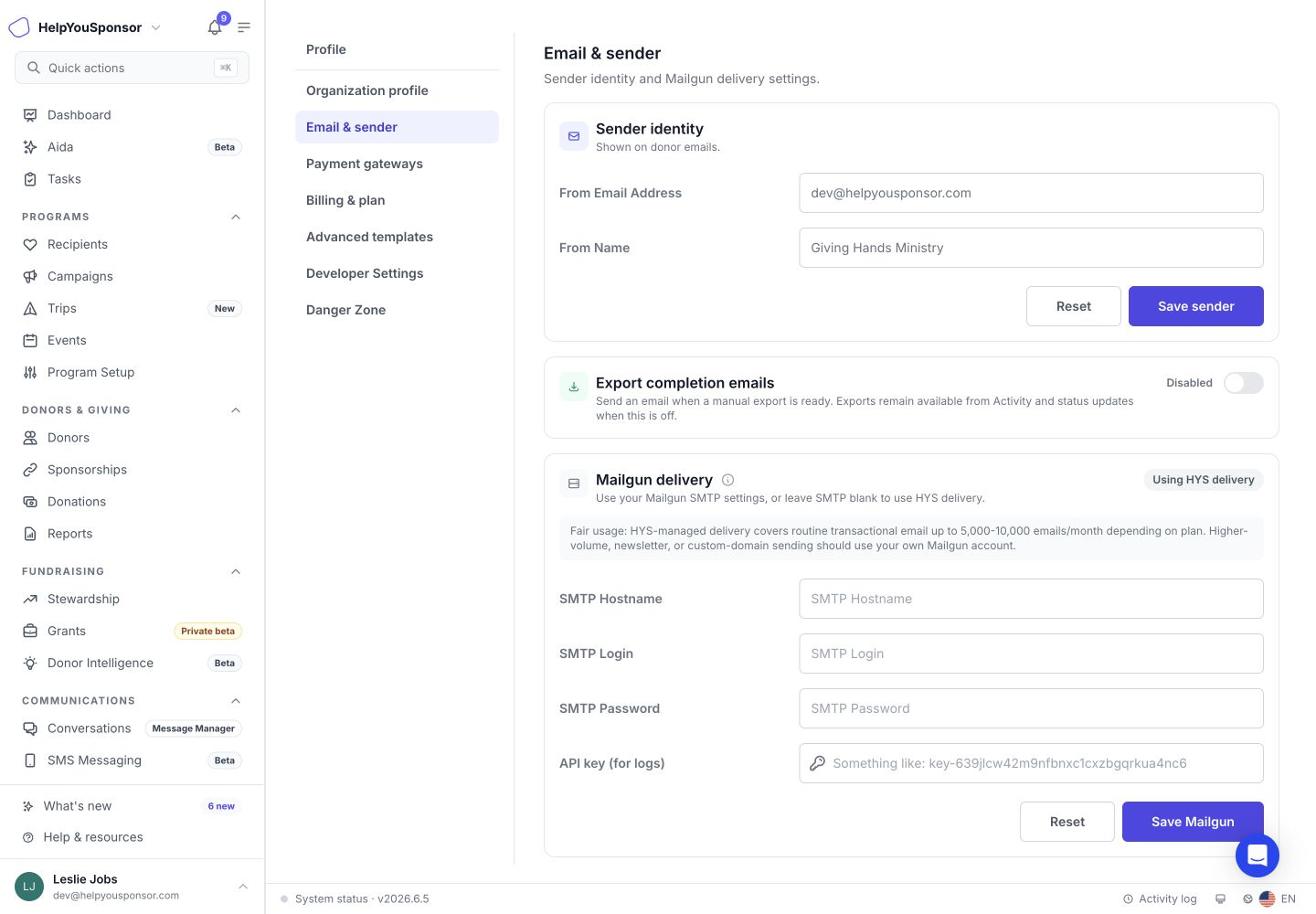Click API key for logs field
This screenshot has width=1316, height=914.
coord(1031,763)
